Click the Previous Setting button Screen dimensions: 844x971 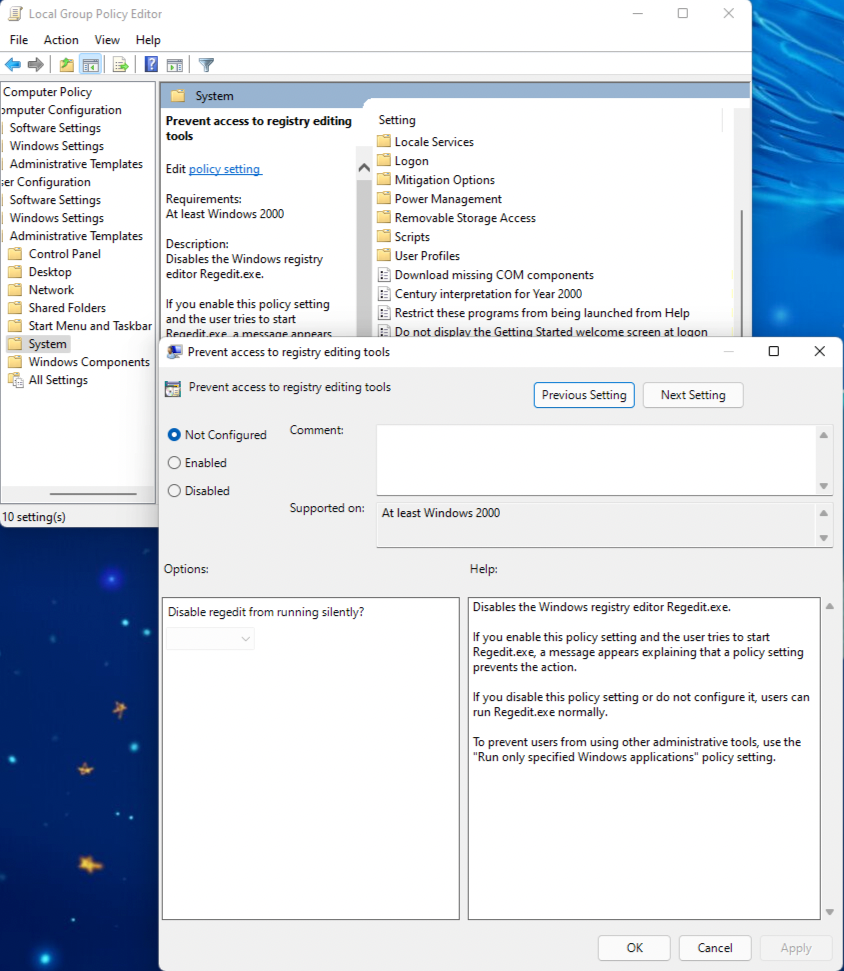pyautogui.click(x=584, y=395)
